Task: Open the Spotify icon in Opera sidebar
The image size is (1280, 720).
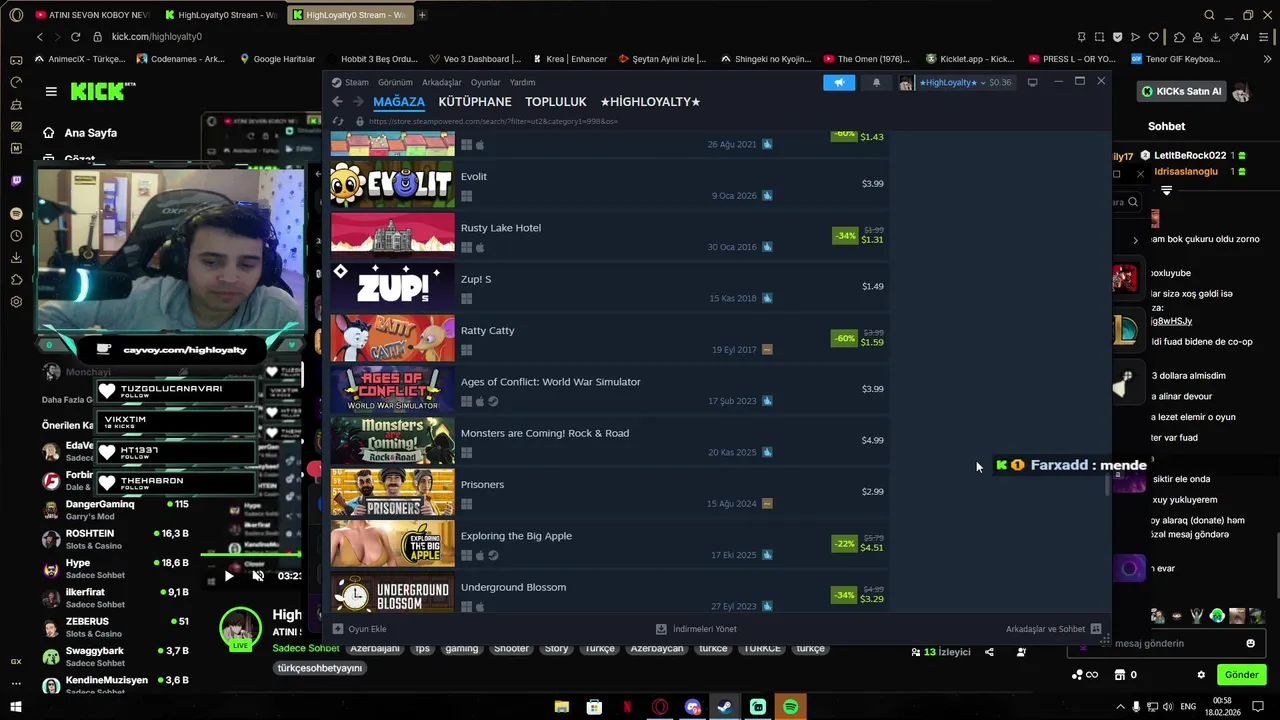Action: (x=16, y=213)
